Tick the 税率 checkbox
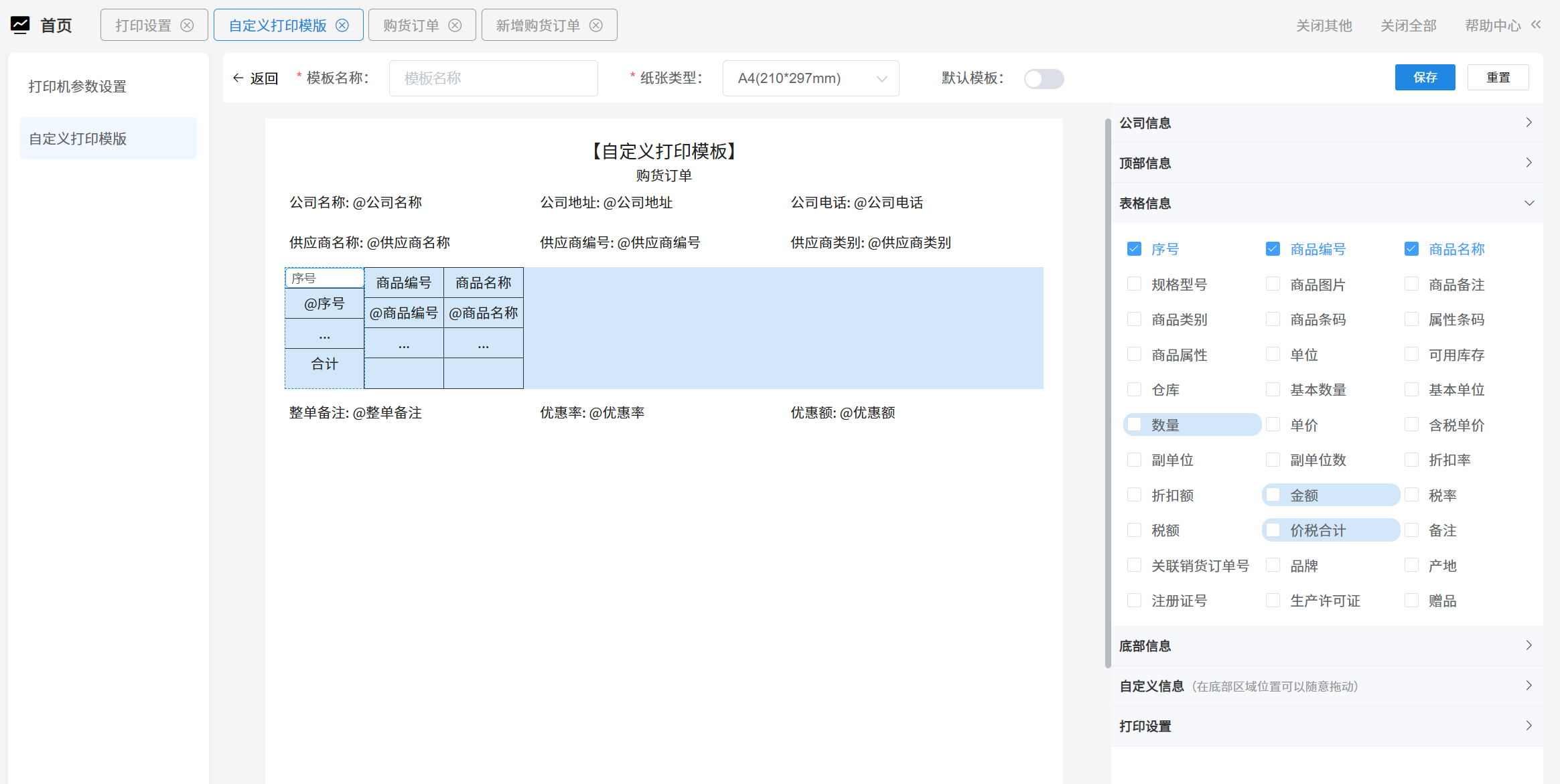Screen dimensions: 1560x784 (x=1411, y=495)
